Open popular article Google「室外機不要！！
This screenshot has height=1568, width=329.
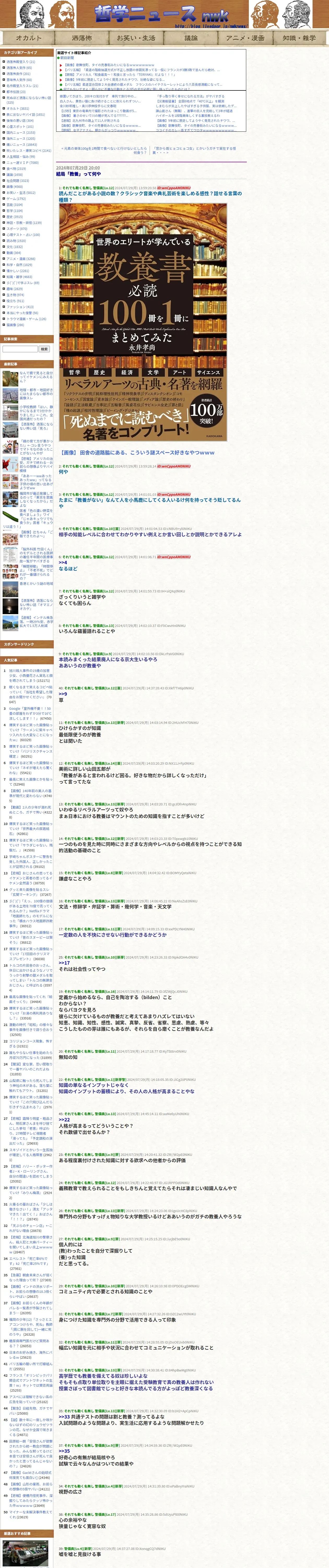click(x=30, y=714)
